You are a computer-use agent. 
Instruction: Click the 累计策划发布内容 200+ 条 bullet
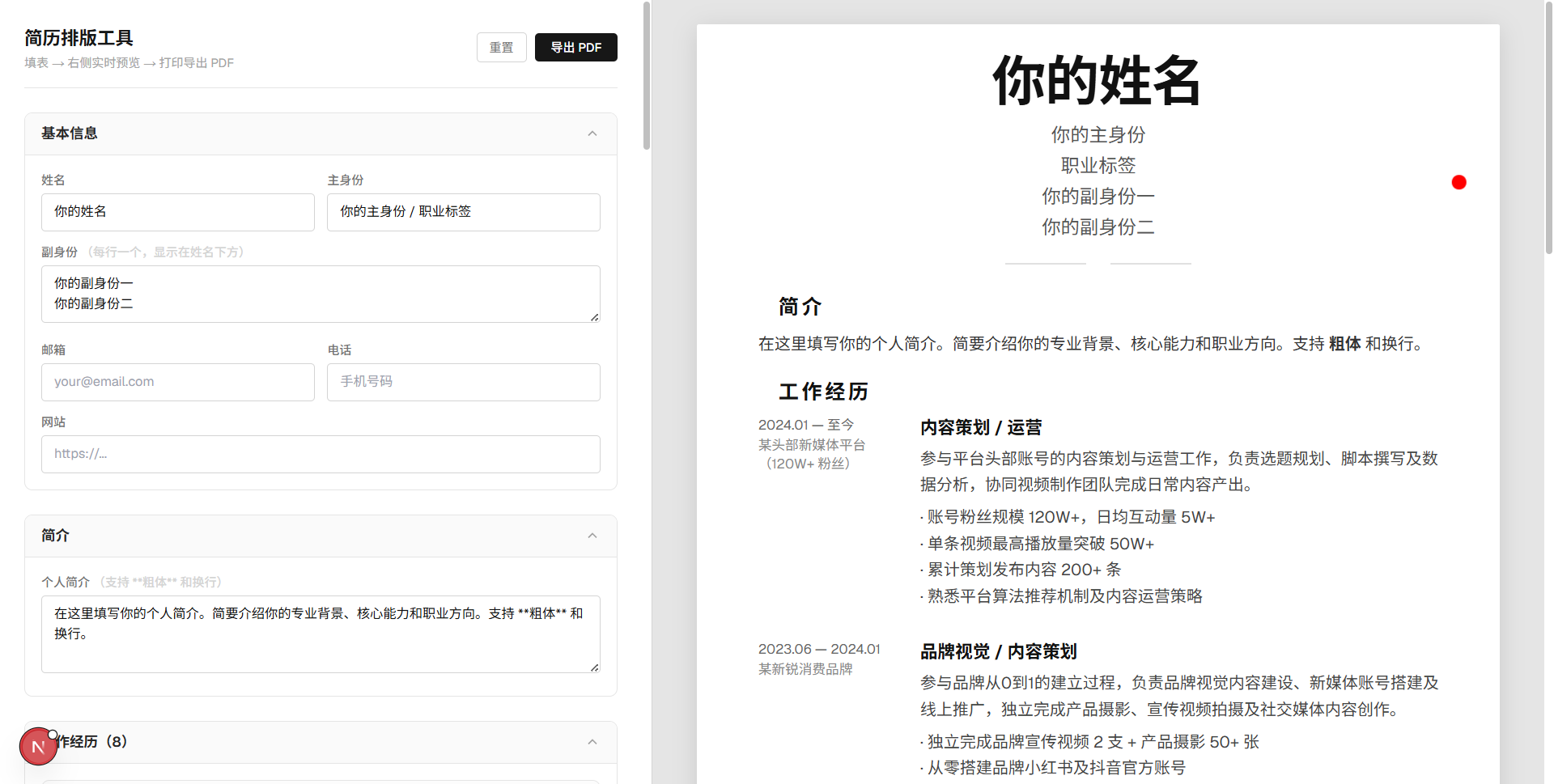pos(1021,570)
